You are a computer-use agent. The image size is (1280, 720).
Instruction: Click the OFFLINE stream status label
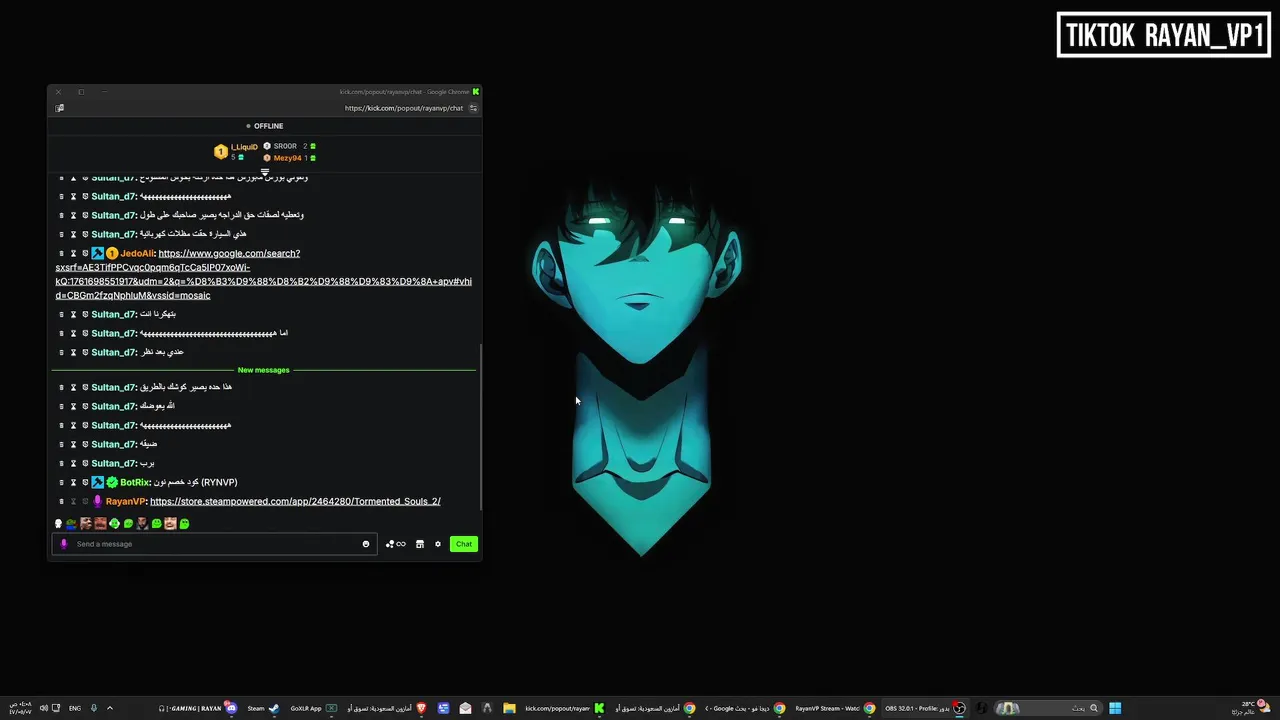click(264, 126)
